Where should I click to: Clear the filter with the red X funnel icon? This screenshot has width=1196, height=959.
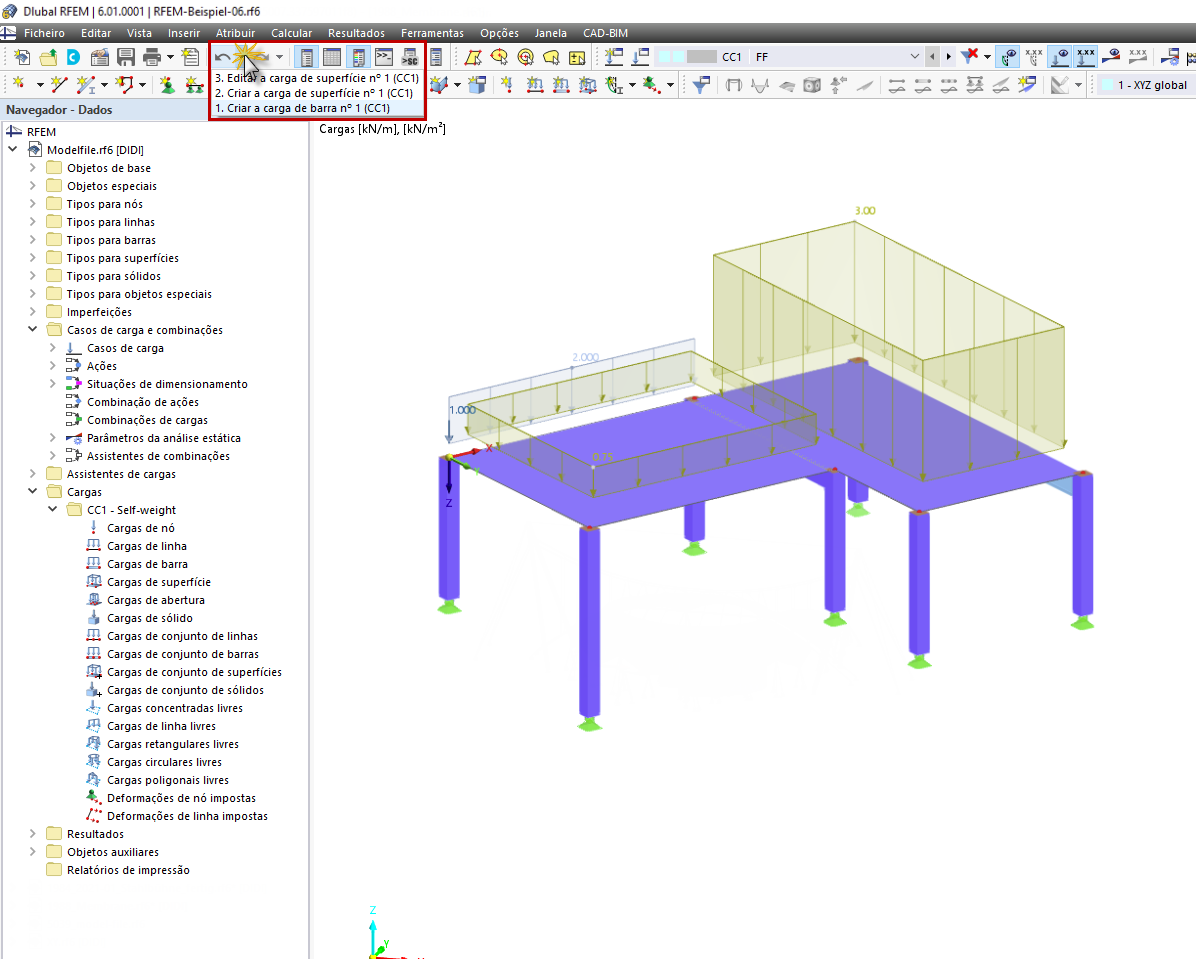(x=970, y=56)
